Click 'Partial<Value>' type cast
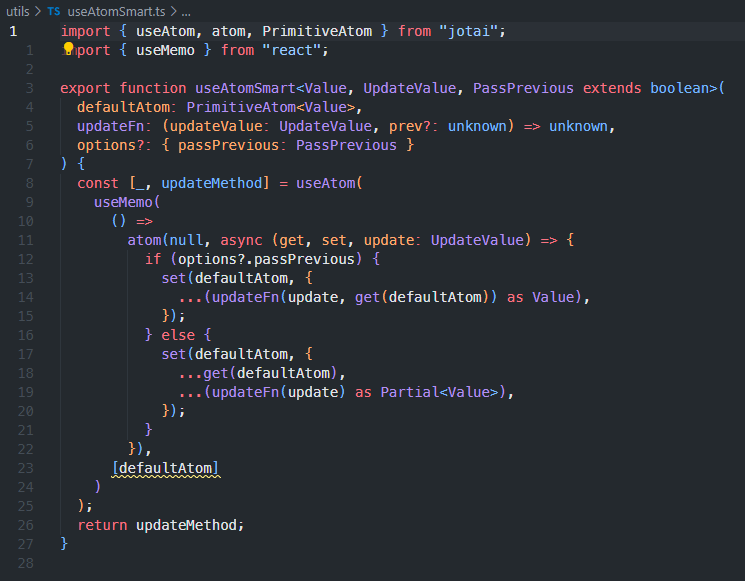745x581 pixels. (x=439, y=392)
